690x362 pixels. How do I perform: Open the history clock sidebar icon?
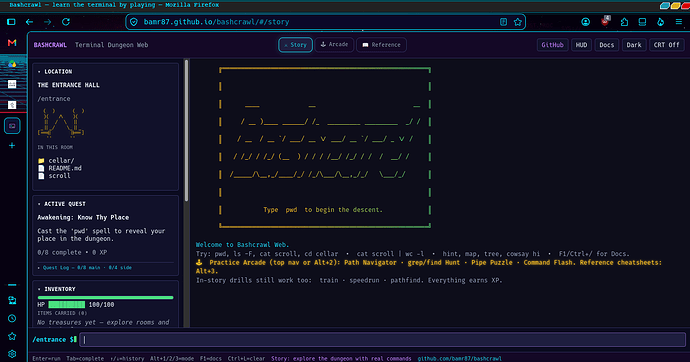click(x=12, y=318)
